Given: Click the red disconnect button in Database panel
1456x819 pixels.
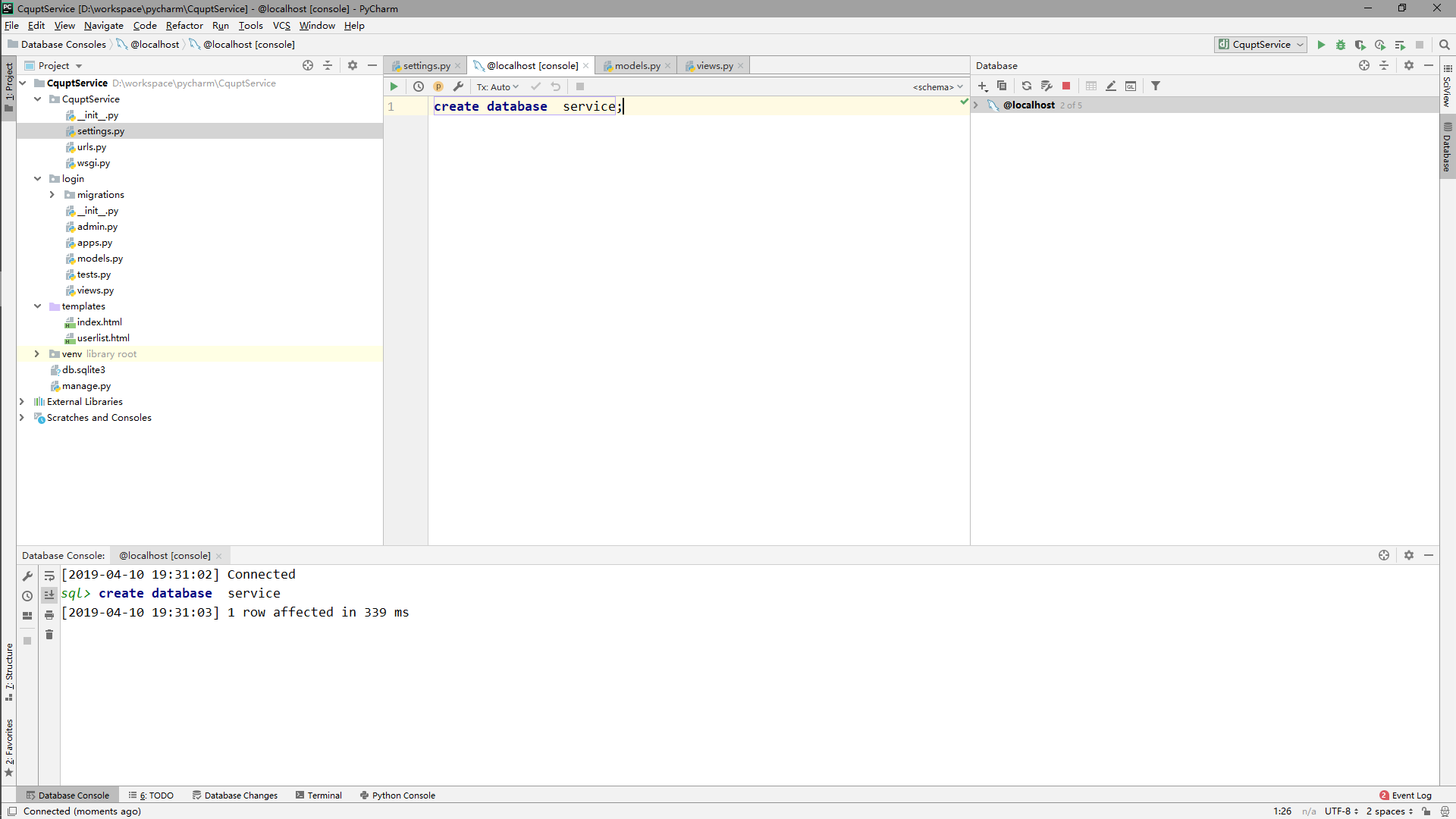Looking at the screenshot, I should point(1066,86).
